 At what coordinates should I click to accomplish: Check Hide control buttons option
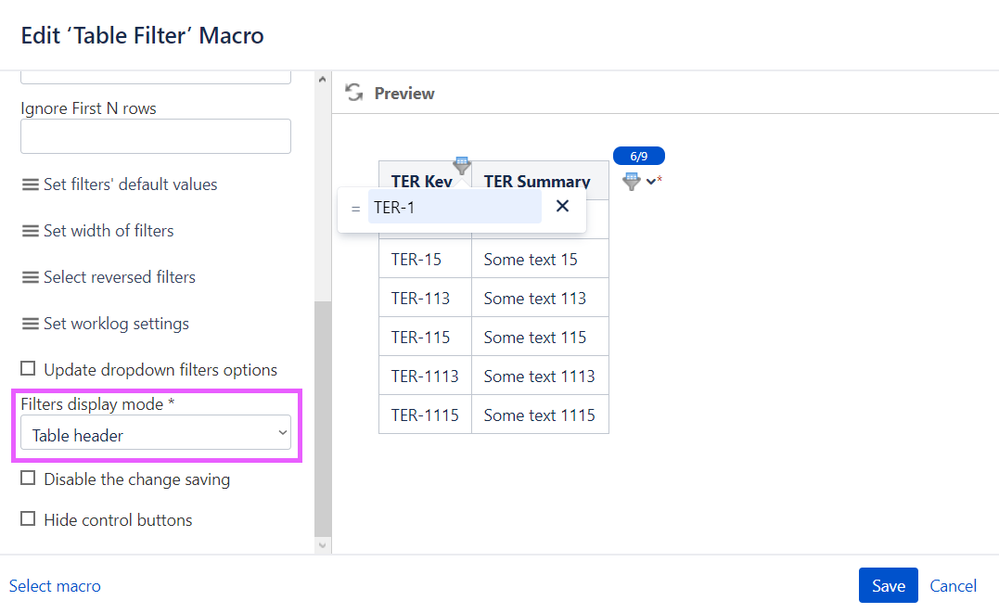pos(28,519)
